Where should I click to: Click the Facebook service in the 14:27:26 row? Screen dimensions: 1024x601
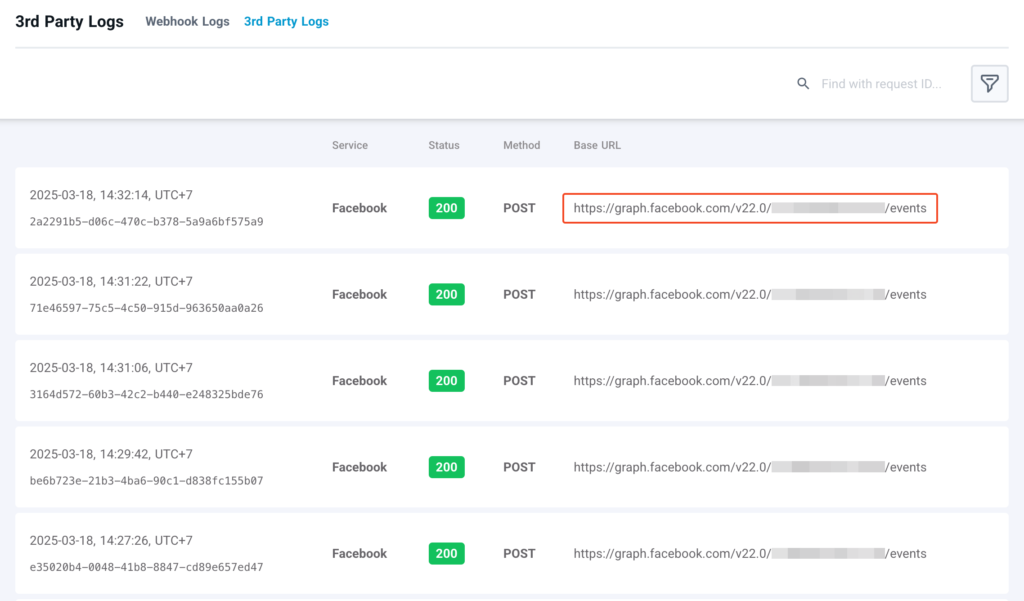pos(359,553)
